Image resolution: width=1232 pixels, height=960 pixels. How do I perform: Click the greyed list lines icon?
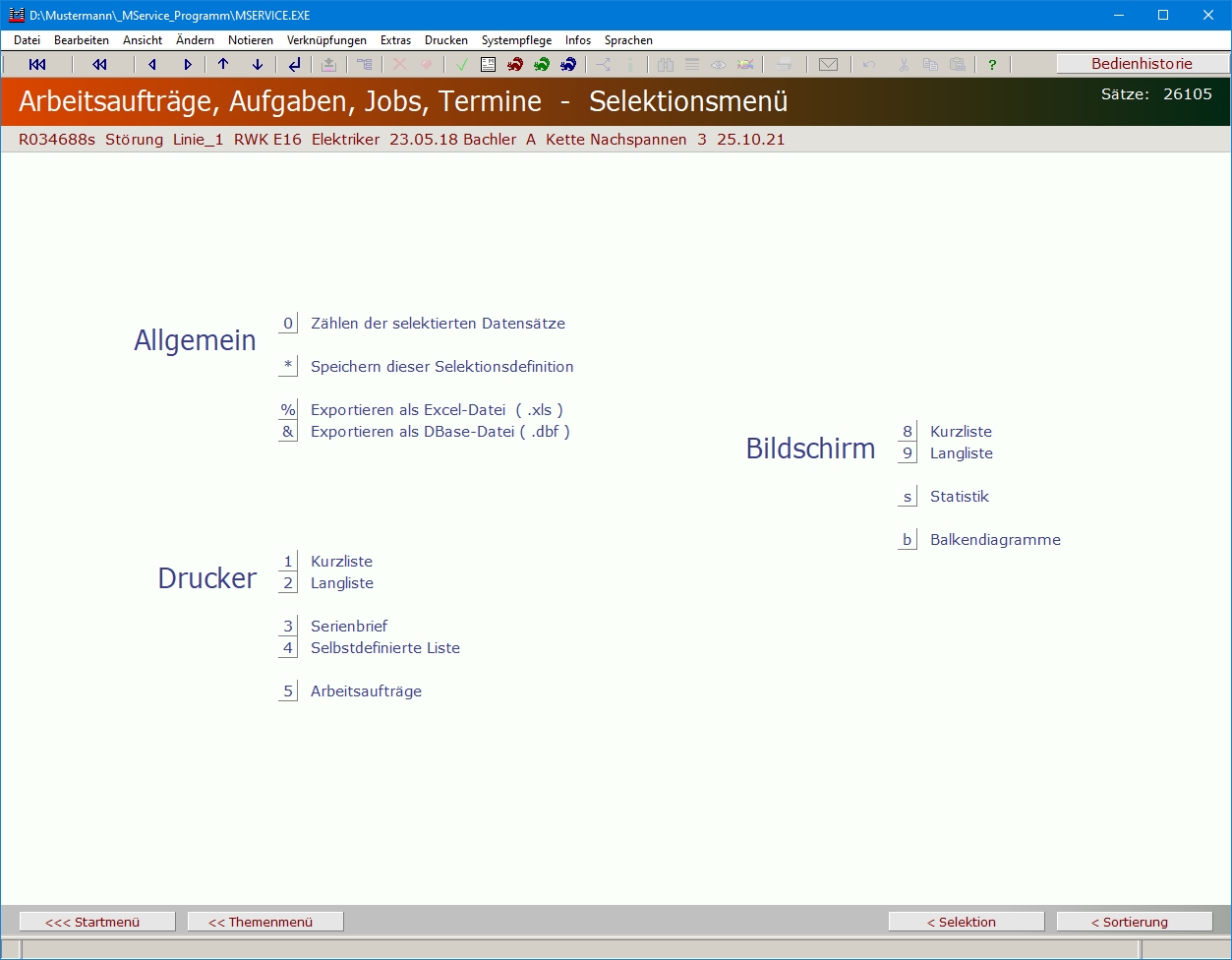point(692,65)
